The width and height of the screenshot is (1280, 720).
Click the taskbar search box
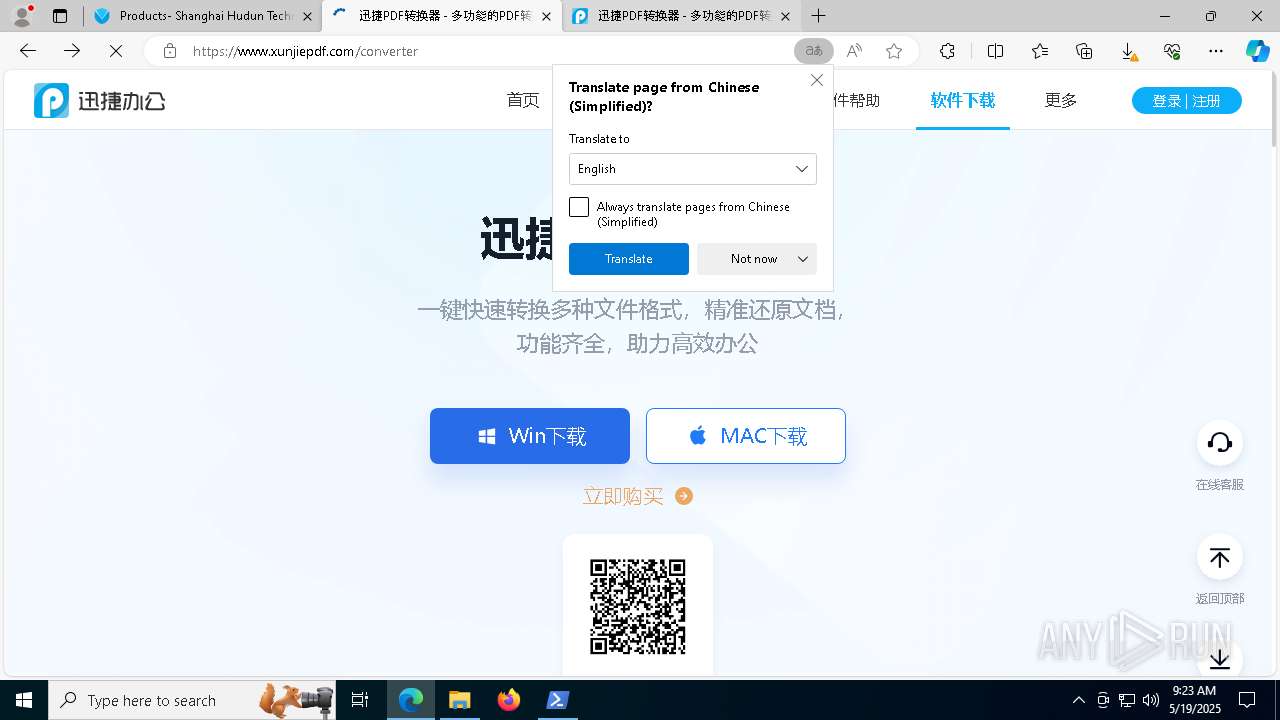pos(190,700)
